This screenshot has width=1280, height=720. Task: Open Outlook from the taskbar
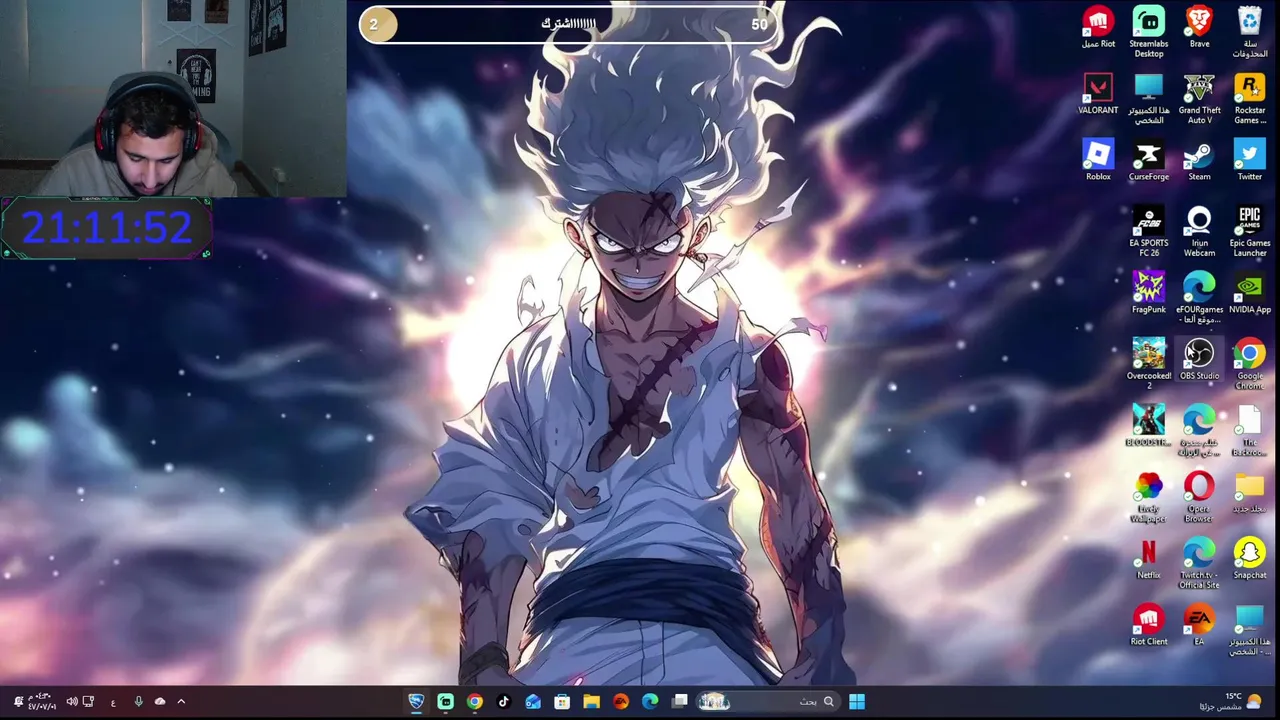(x=533, y=701)
